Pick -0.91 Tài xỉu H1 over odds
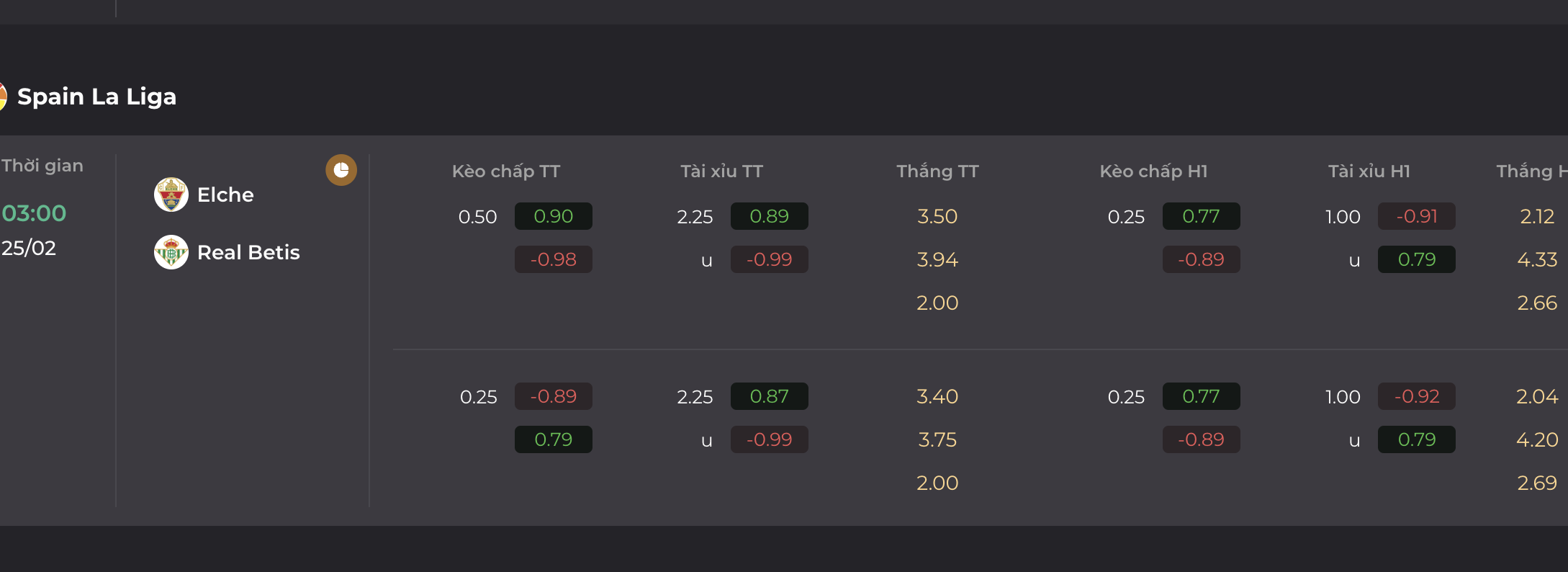This screenshot has height=572, width=1568. click(x=1417, y=216)
